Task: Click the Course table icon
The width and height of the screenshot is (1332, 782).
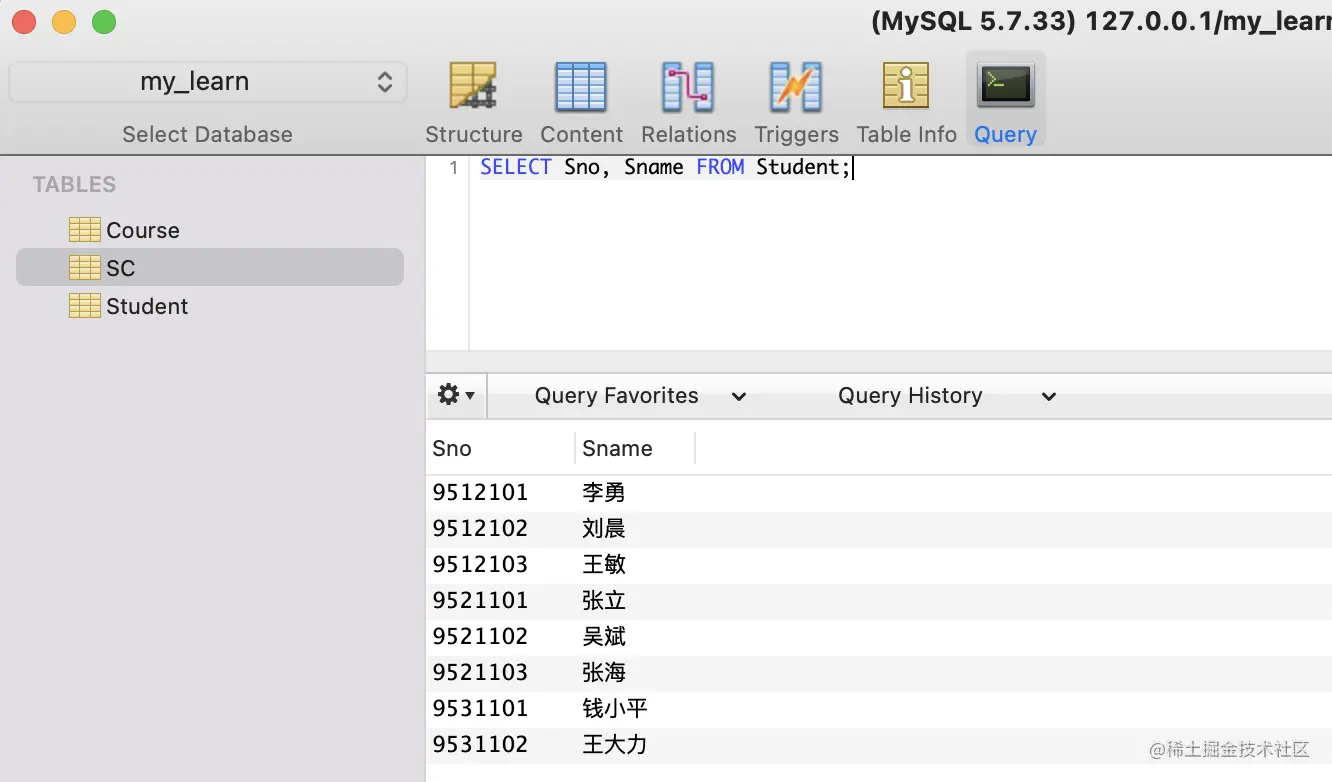Action: click(85, 230)
